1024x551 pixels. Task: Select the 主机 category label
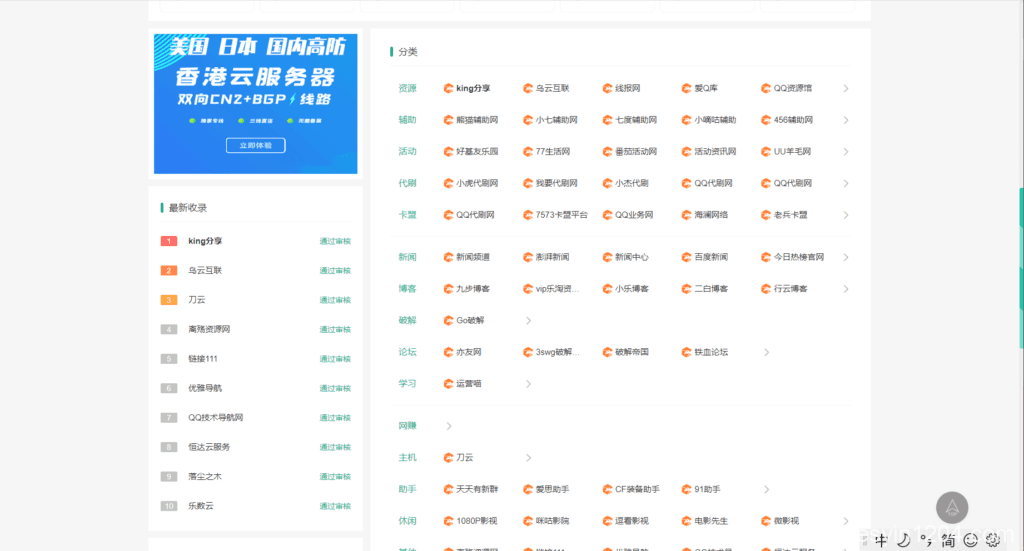click(407, 458)
